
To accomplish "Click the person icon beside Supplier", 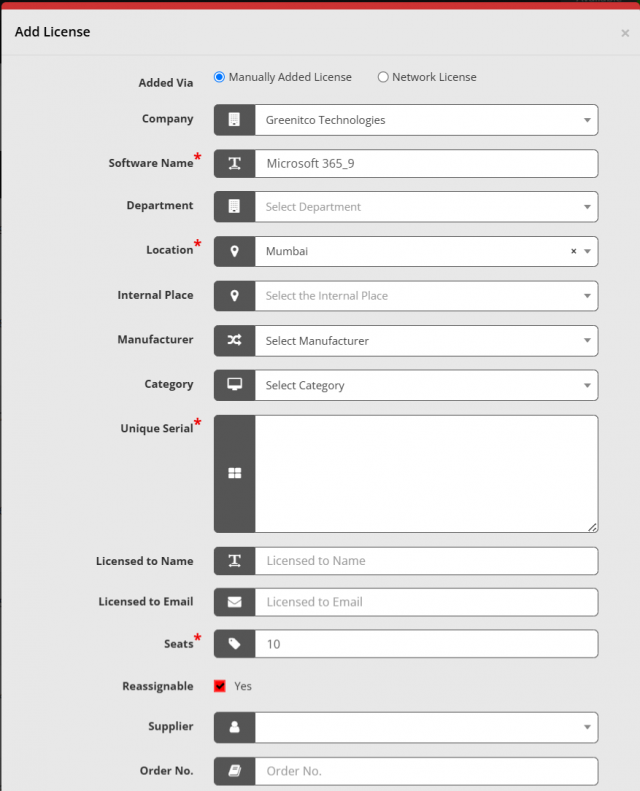I will click(x=234, y=726).
